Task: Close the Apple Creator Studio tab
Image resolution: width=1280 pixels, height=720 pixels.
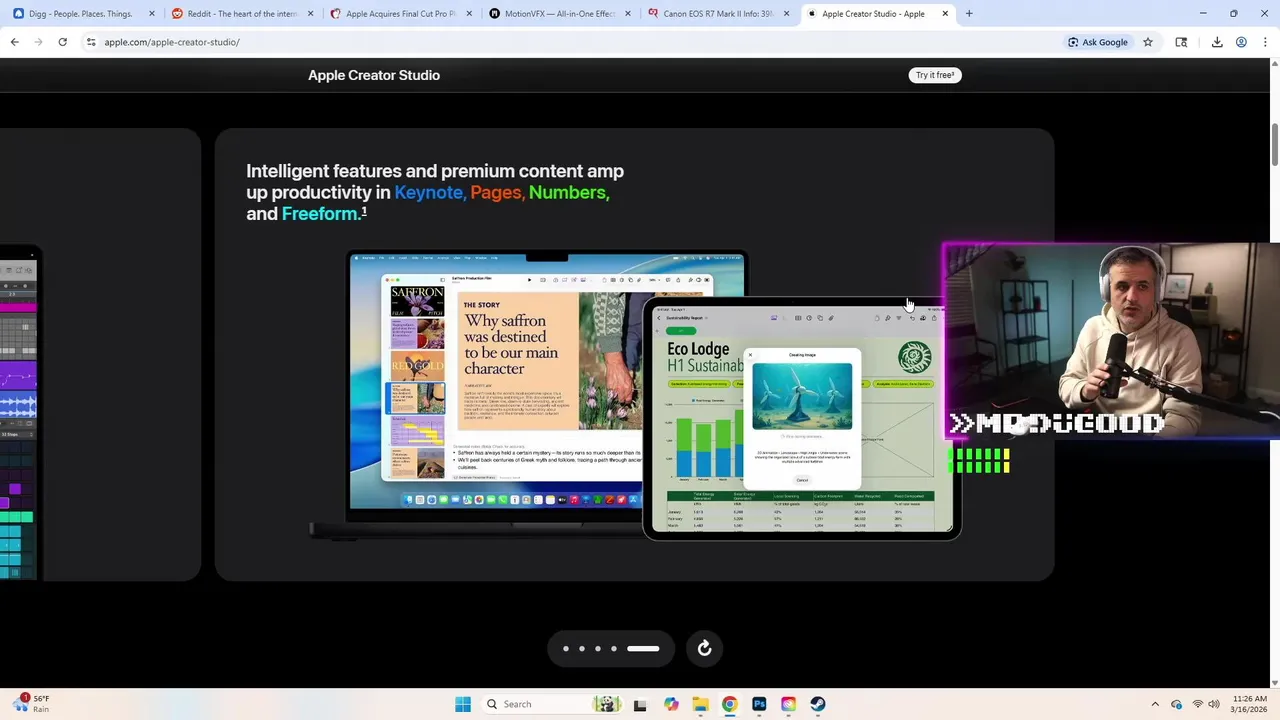Action: [x=945, y=14]
